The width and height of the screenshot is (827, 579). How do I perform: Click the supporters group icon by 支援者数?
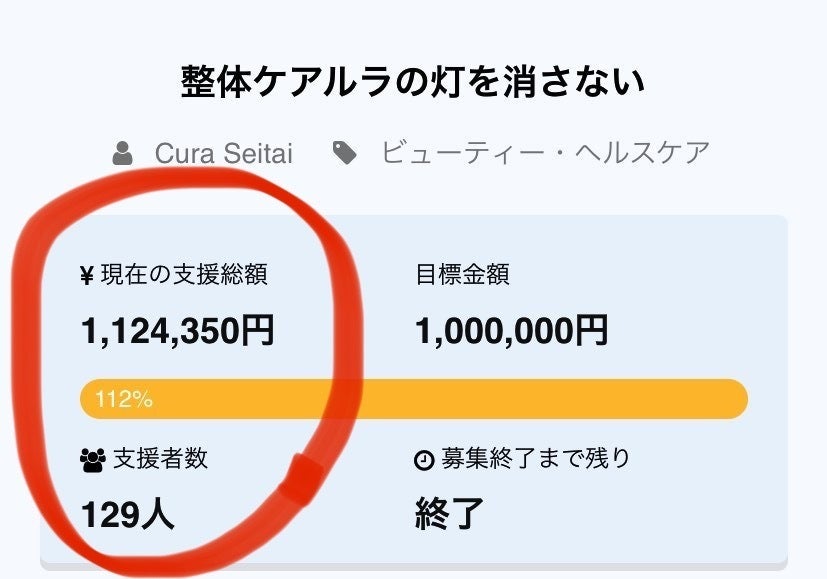click(92, 460)
